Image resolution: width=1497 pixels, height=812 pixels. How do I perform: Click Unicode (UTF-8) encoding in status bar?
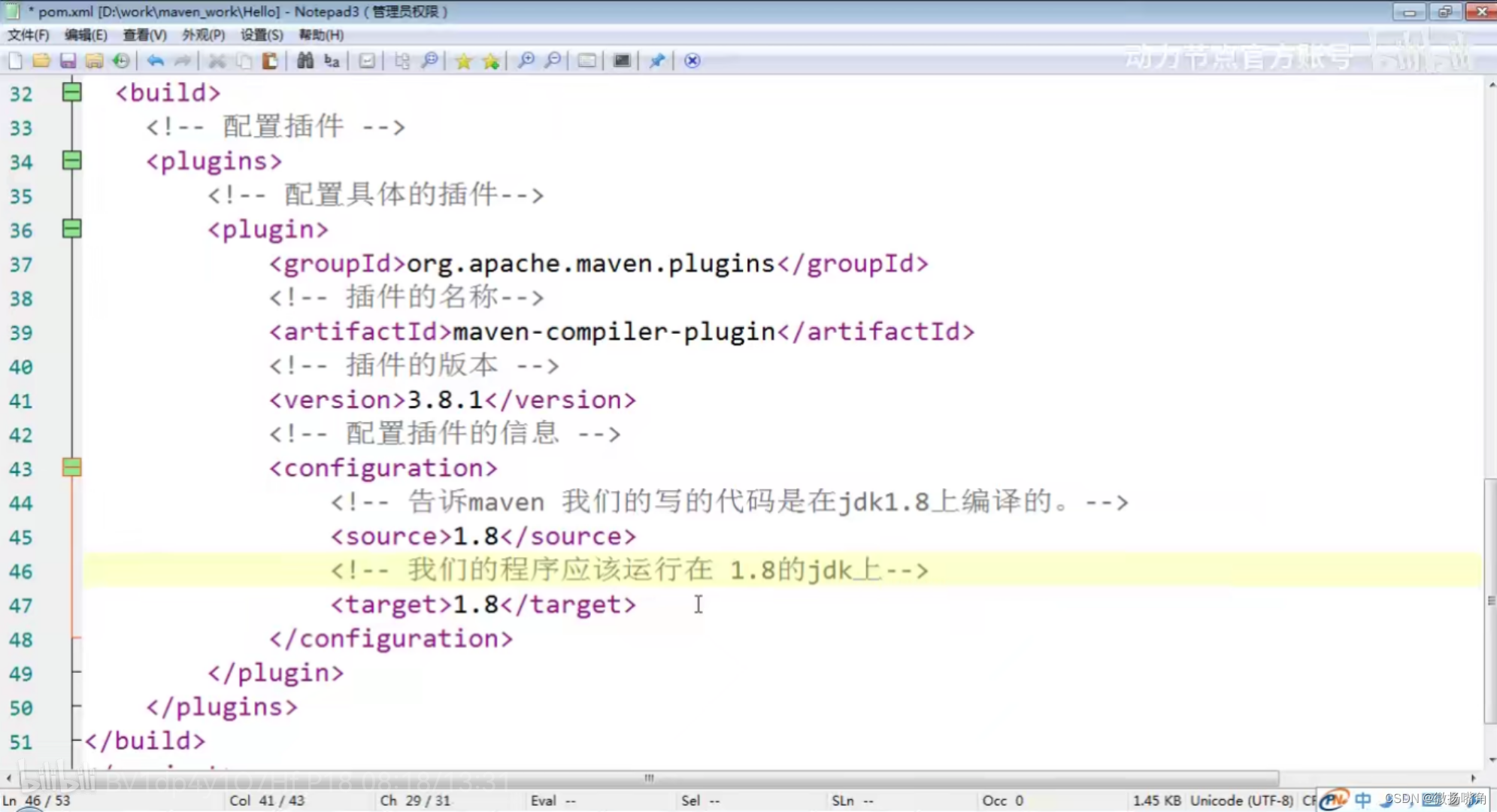pyautogui.click(x=1241, y=801)
